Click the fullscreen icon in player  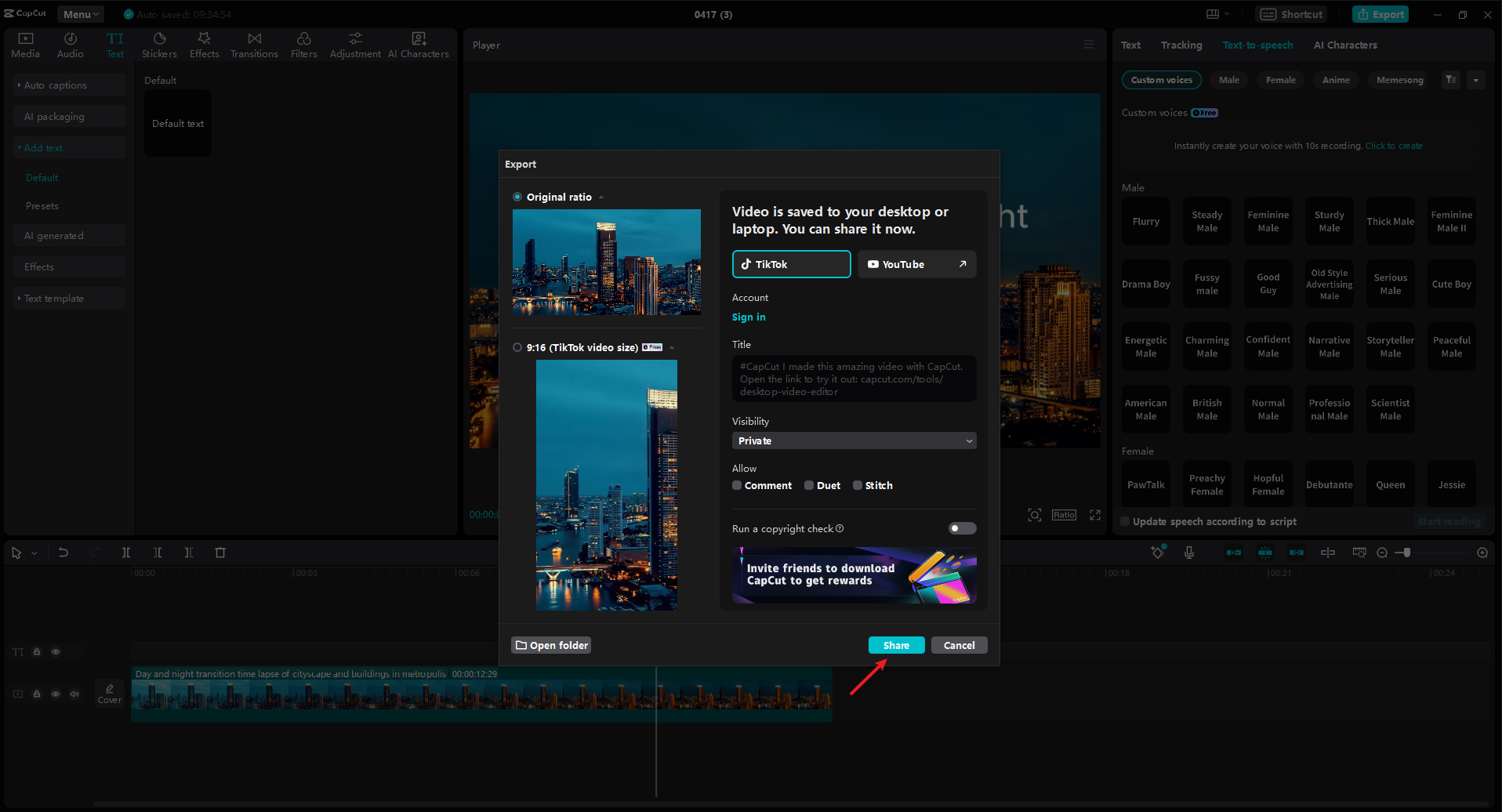point(1095,515)
